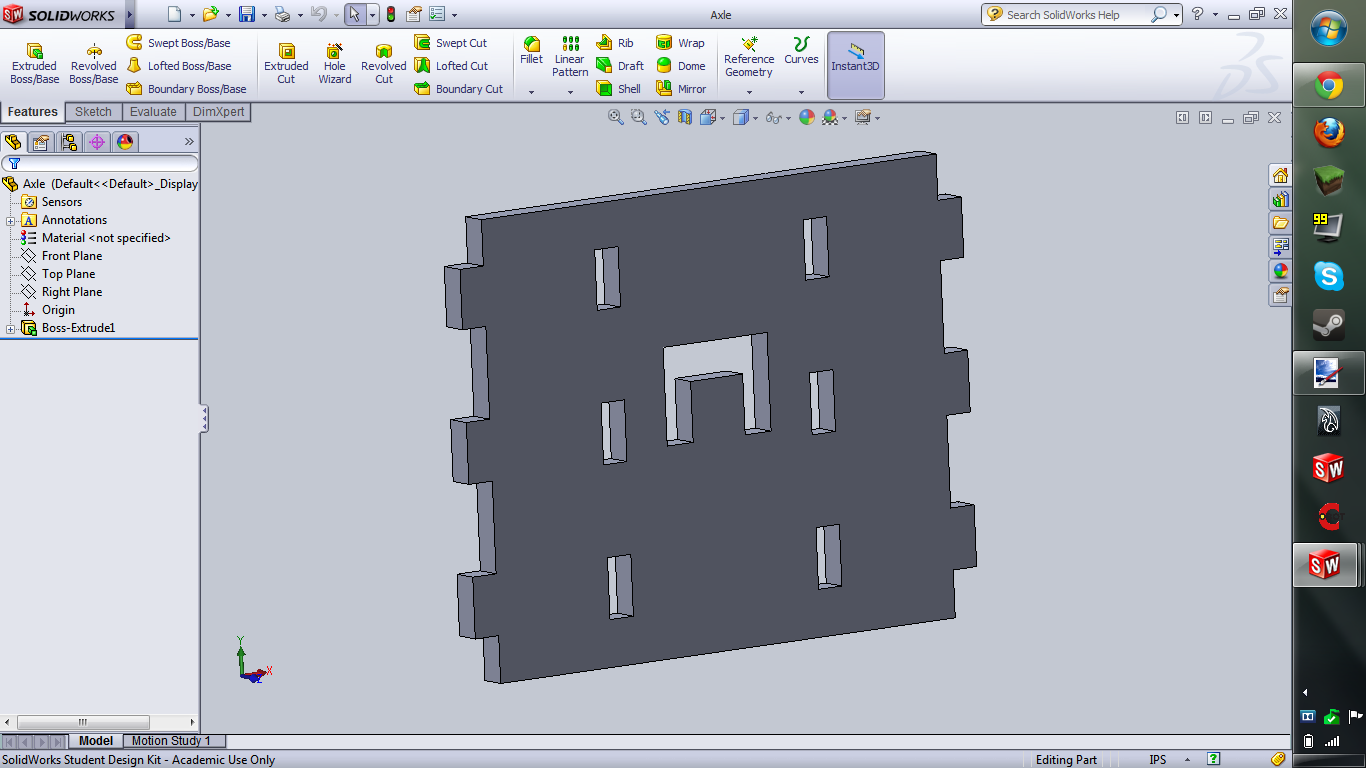
Task: Select Swept Cut feature
Action: coord(451,43)
